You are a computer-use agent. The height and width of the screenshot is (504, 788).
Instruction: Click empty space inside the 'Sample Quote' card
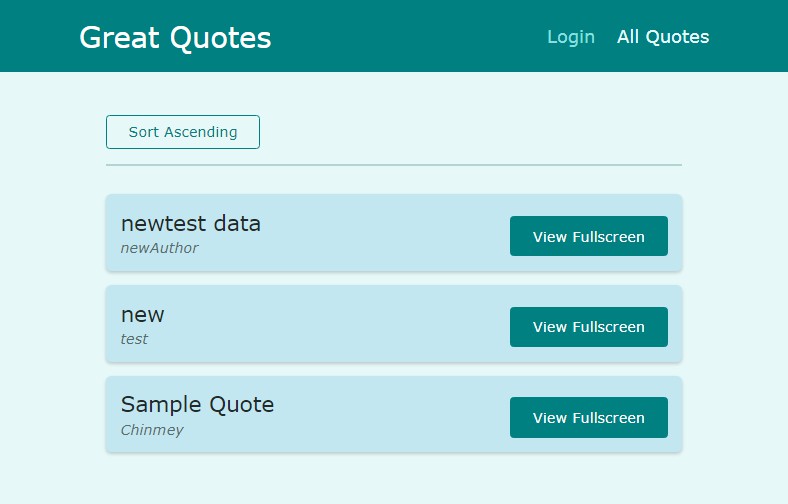[x=400, y=415]
